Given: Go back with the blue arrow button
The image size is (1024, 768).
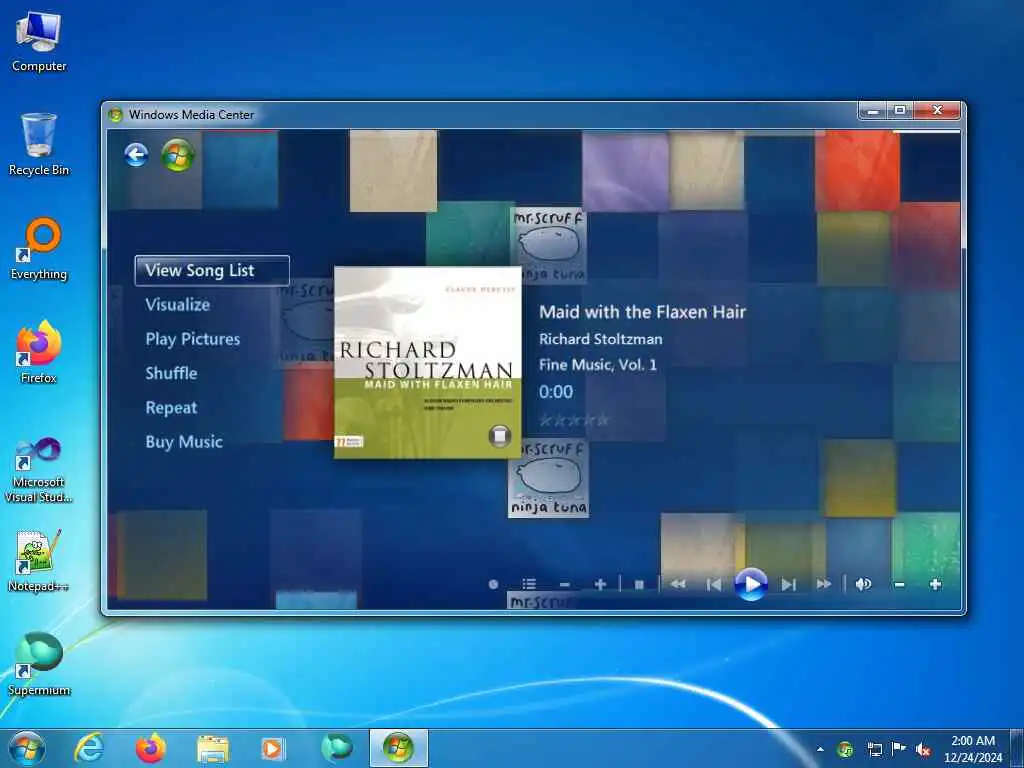Looking at the screenshot, I should [x=136, y=155].
